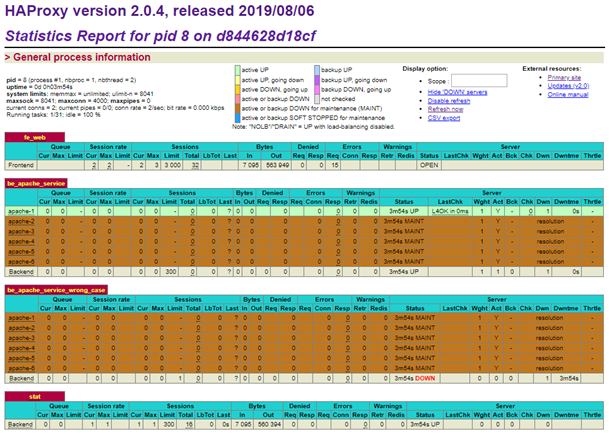Click the be_apache_service_wrong_case proxy title

tap(56, 290)
